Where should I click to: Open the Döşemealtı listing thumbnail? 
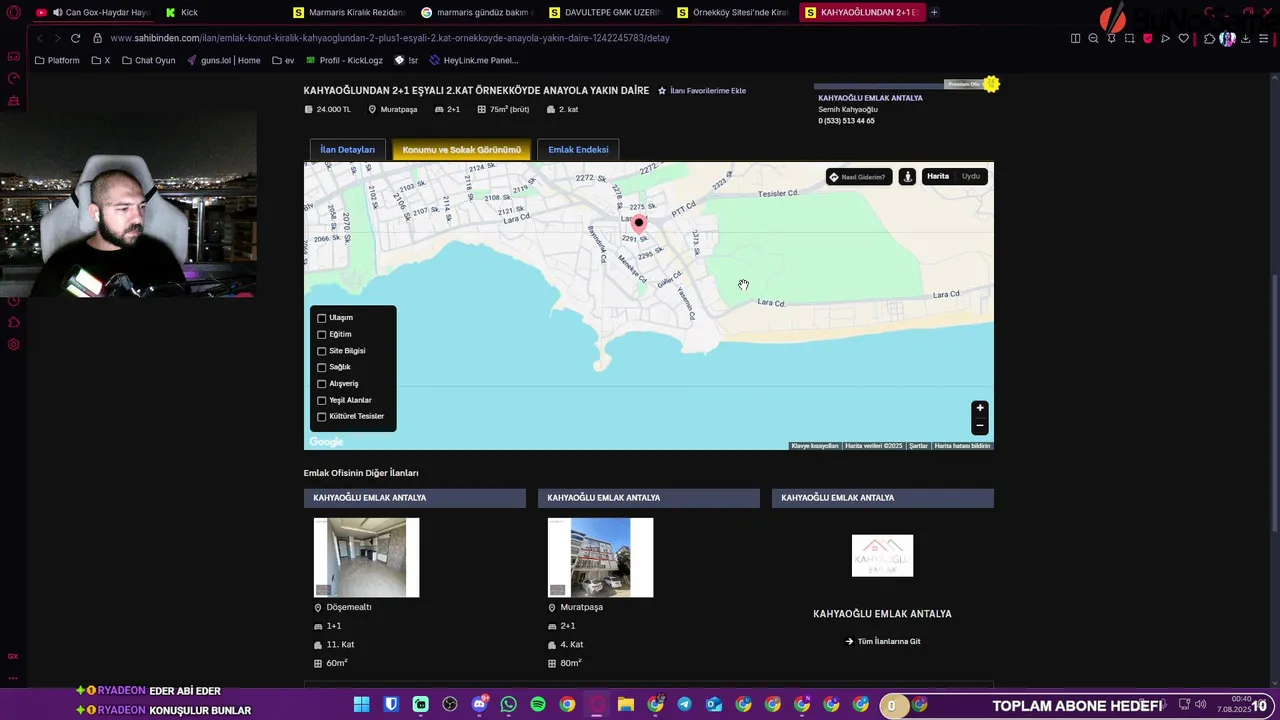click(366, 557)
